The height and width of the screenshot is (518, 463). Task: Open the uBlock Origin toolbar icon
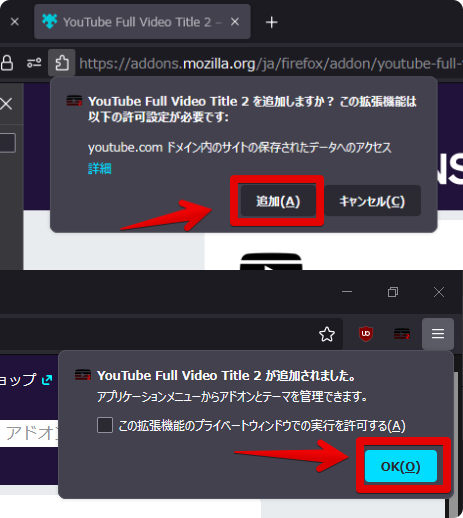click(x=366, y=334)
